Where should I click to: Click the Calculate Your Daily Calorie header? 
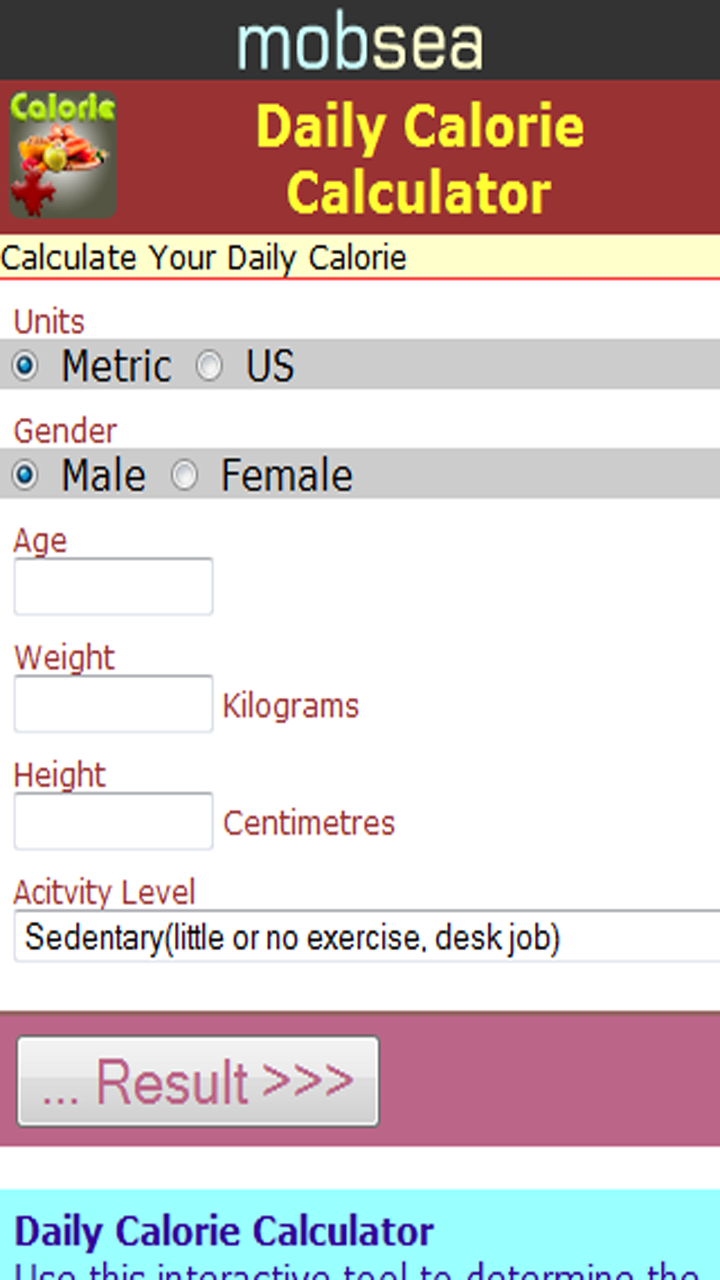(x=203, y=257)
